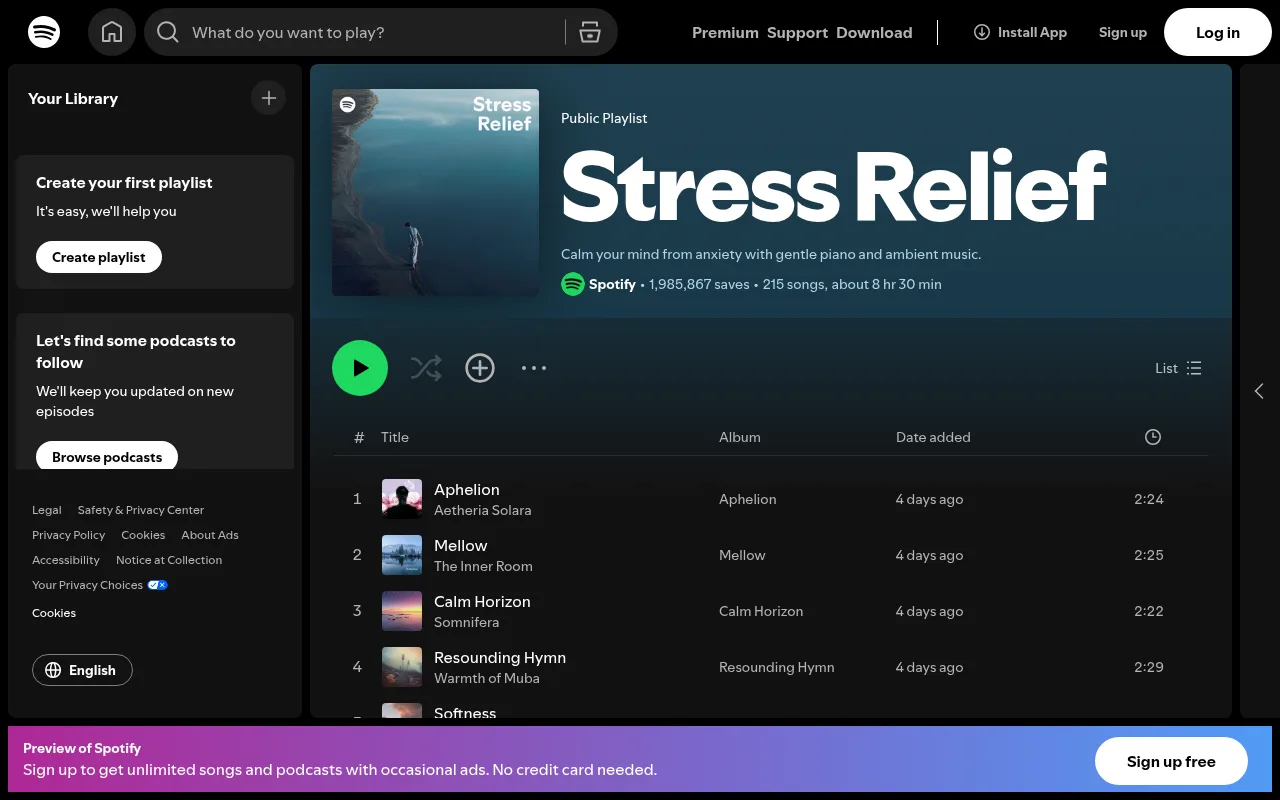Open more options three-dot menu
Screen dimensions: 1280x800
click(534, 368)
